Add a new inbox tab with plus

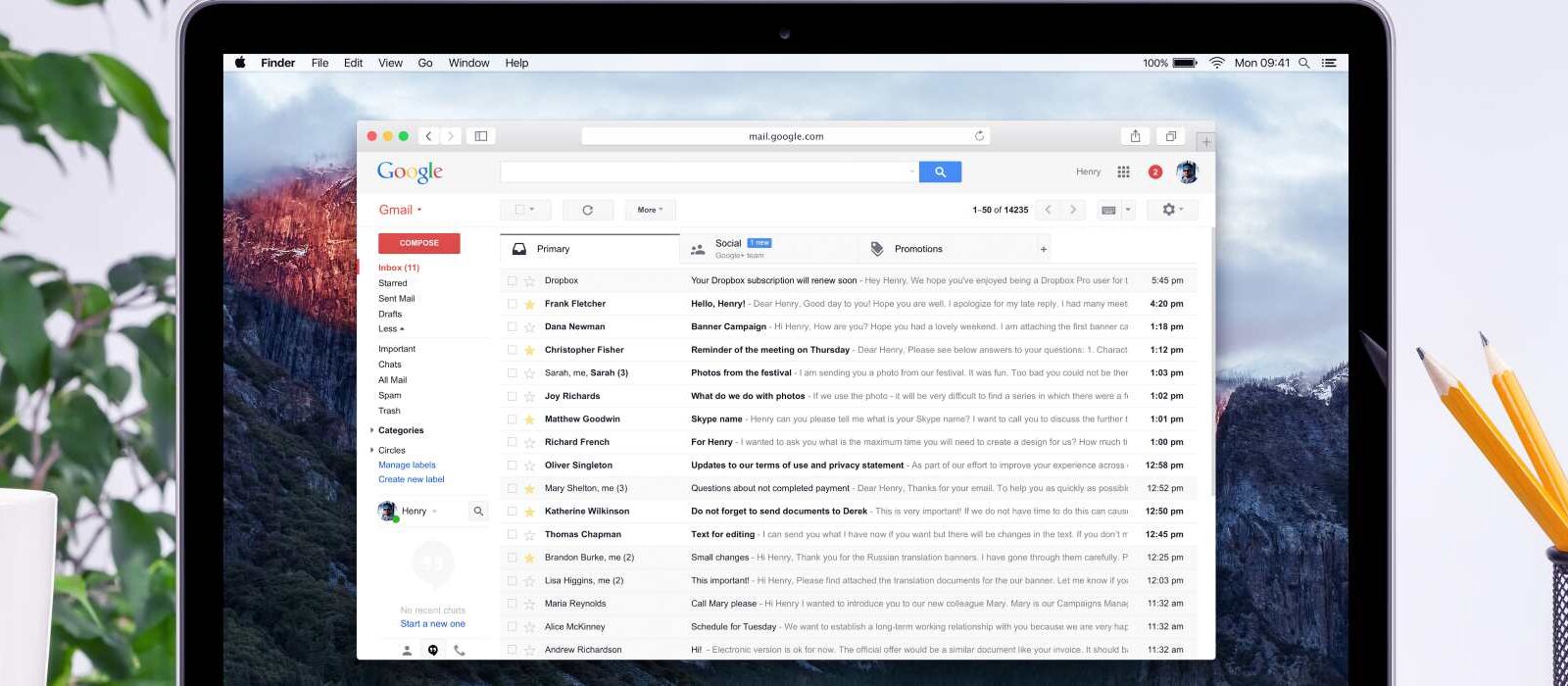1044,249
